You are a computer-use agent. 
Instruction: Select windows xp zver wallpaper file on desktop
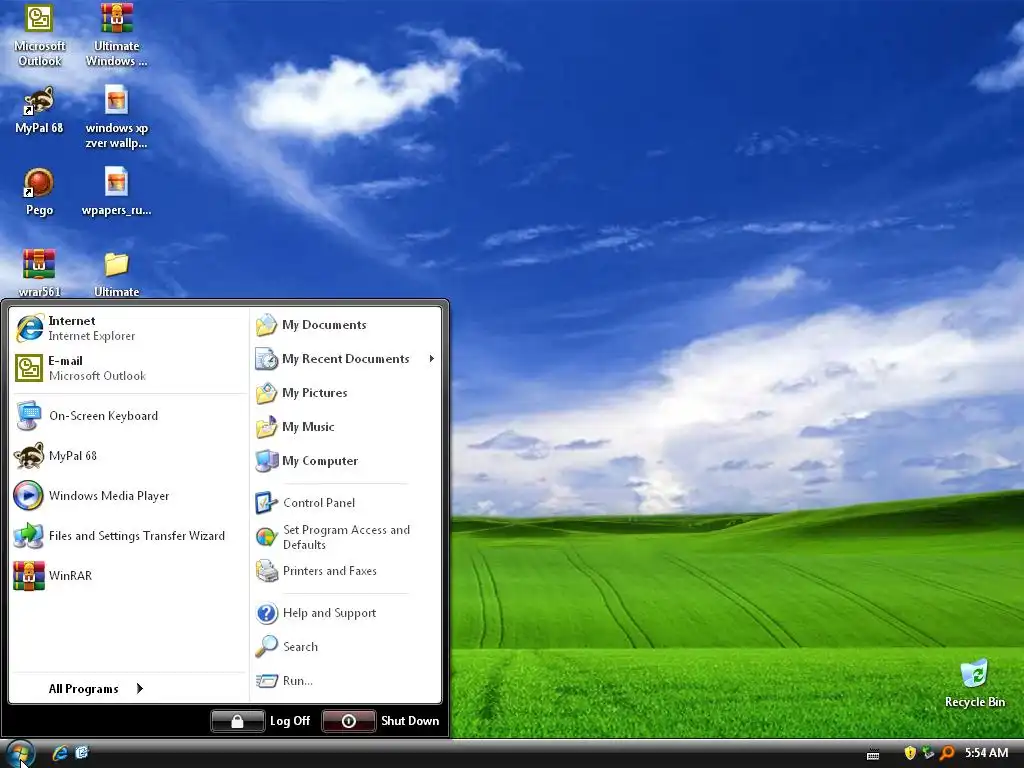coord(116,116)
